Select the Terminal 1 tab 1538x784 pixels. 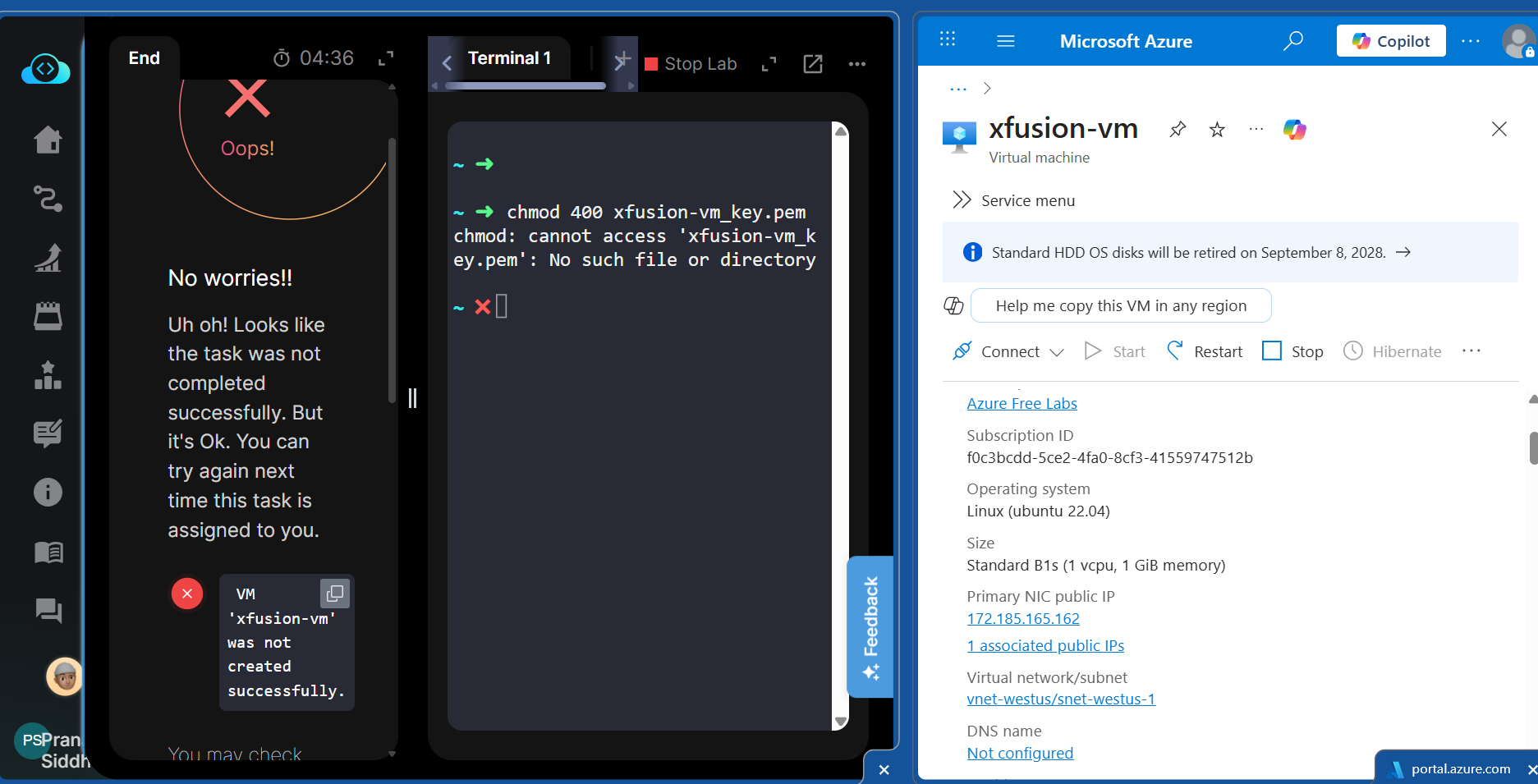click(x=509, y=58)
